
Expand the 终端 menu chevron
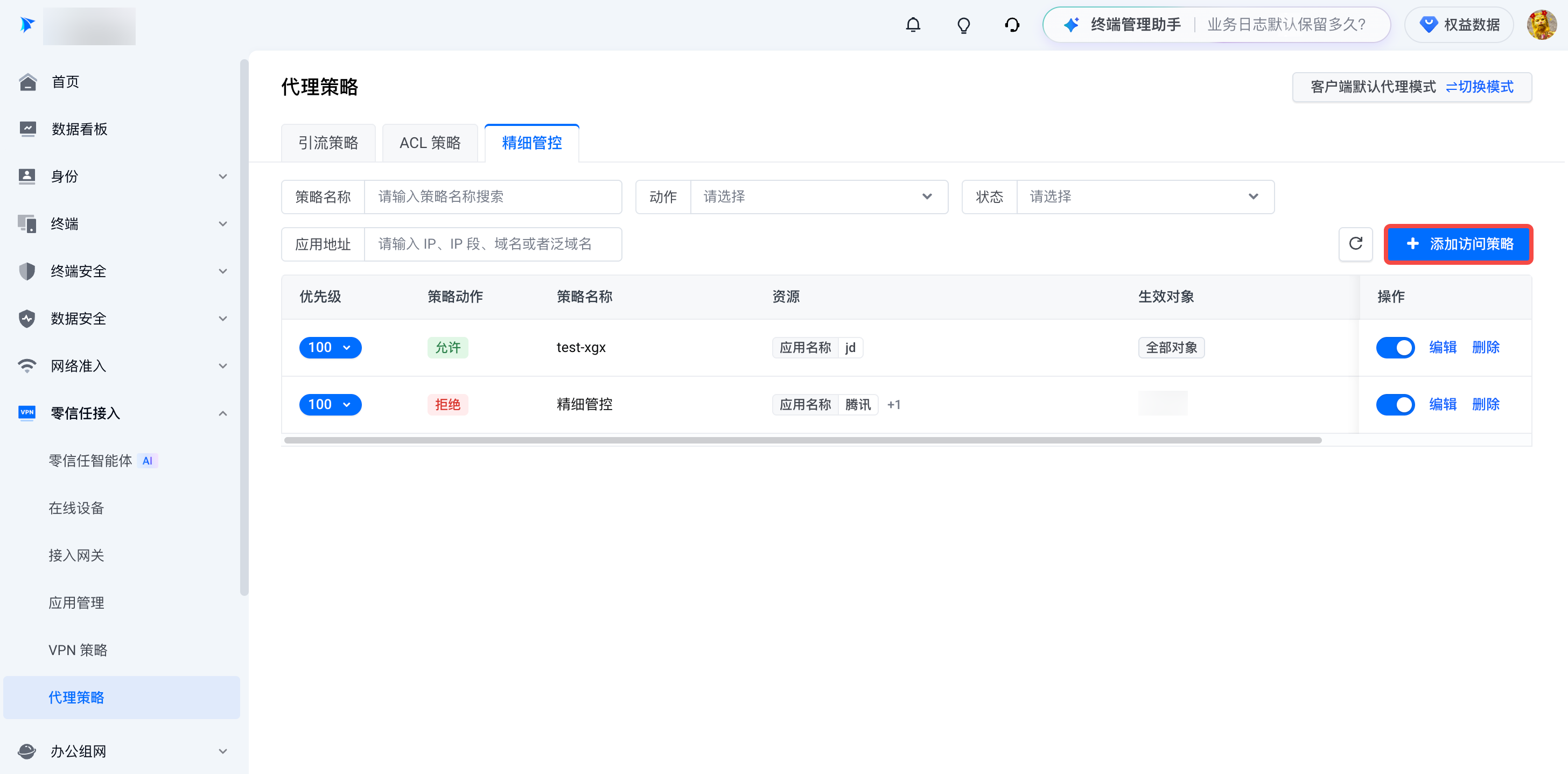pos(223,224)
